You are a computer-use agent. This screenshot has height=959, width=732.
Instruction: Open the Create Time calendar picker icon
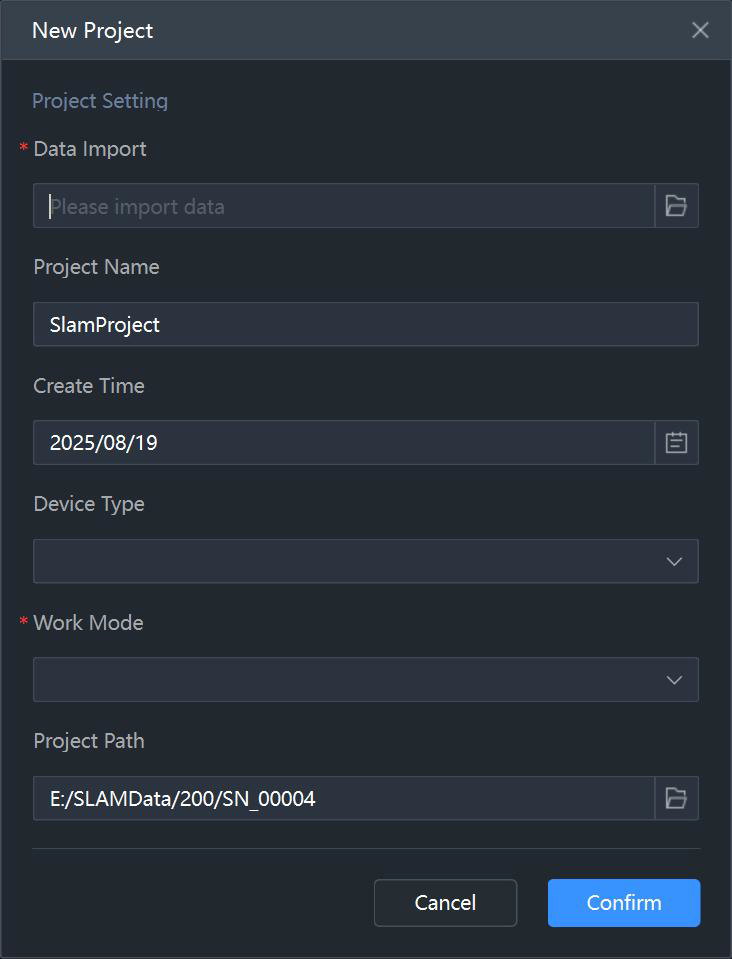pos(676,443)
